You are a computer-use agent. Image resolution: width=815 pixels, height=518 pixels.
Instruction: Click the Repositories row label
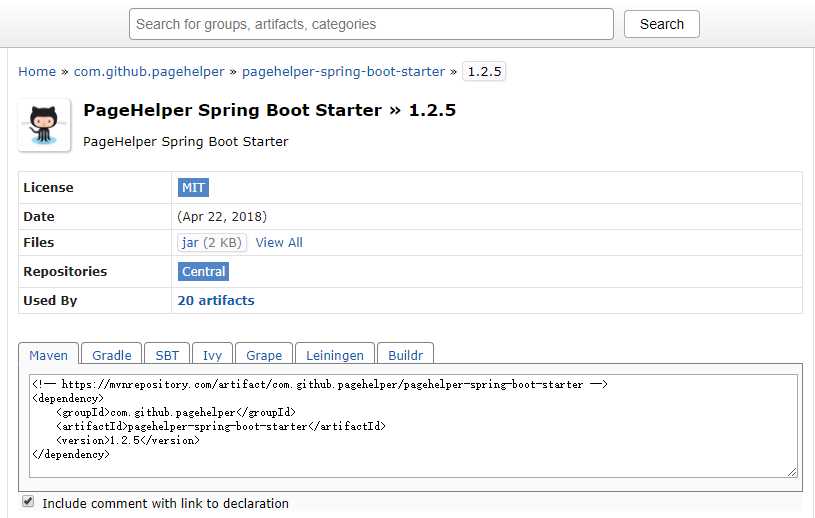point(65,271)
